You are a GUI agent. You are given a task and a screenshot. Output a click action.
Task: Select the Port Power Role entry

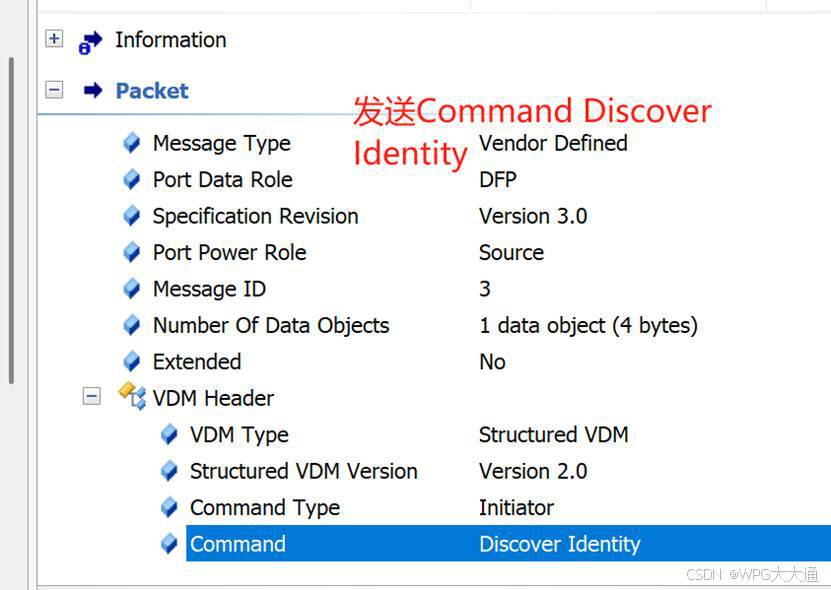229,253
